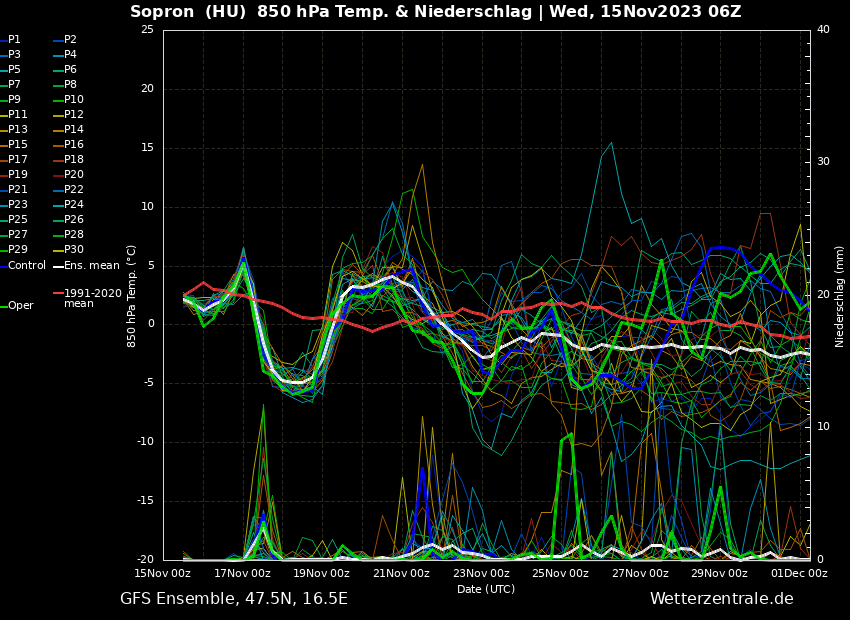850x620 pixels.
Task: Click the Sopron chart title
Action: (435, 12)
